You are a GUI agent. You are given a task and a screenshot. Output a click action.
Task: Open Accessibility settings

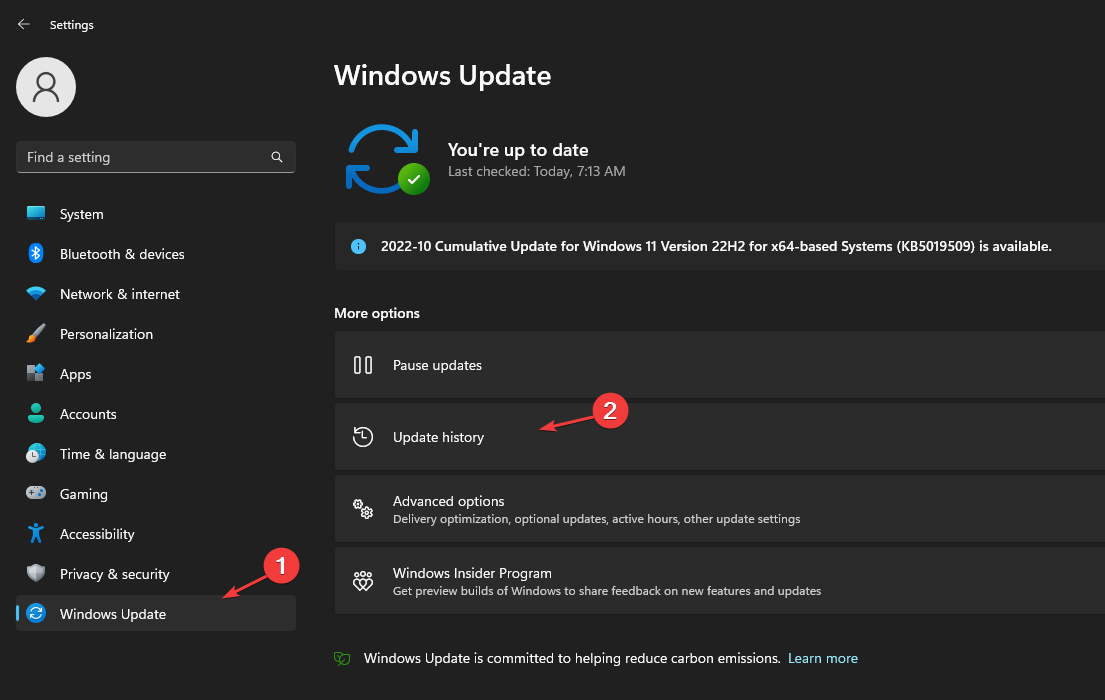pos(156,534)
